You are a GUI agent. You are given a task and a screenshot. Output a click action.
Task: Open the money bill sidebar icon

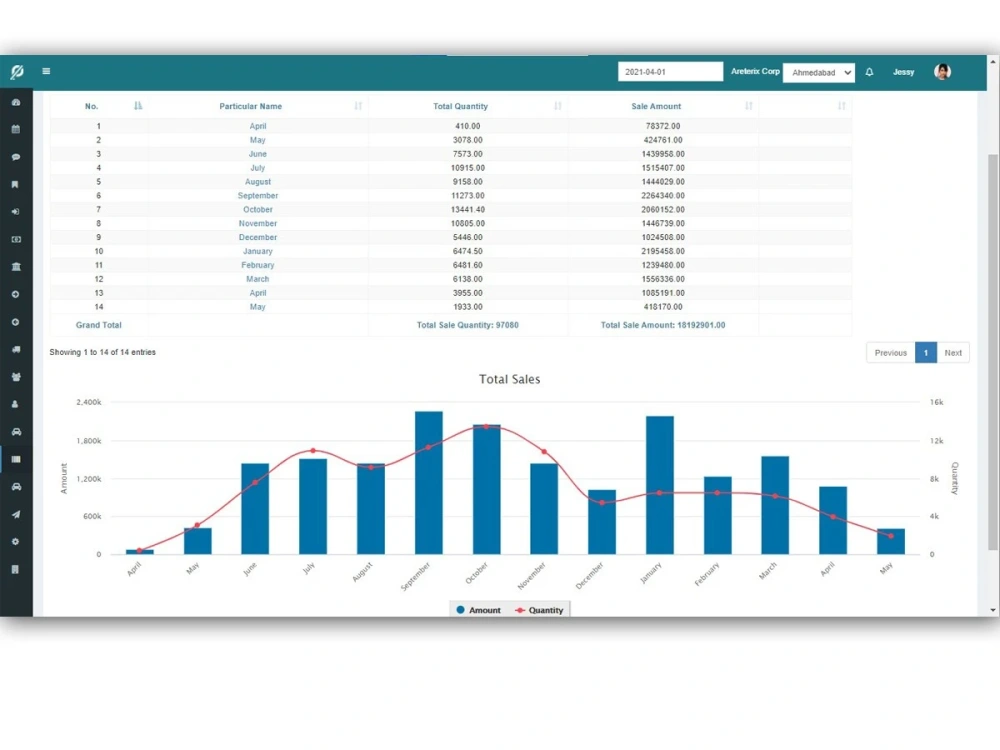coord(16,239)
